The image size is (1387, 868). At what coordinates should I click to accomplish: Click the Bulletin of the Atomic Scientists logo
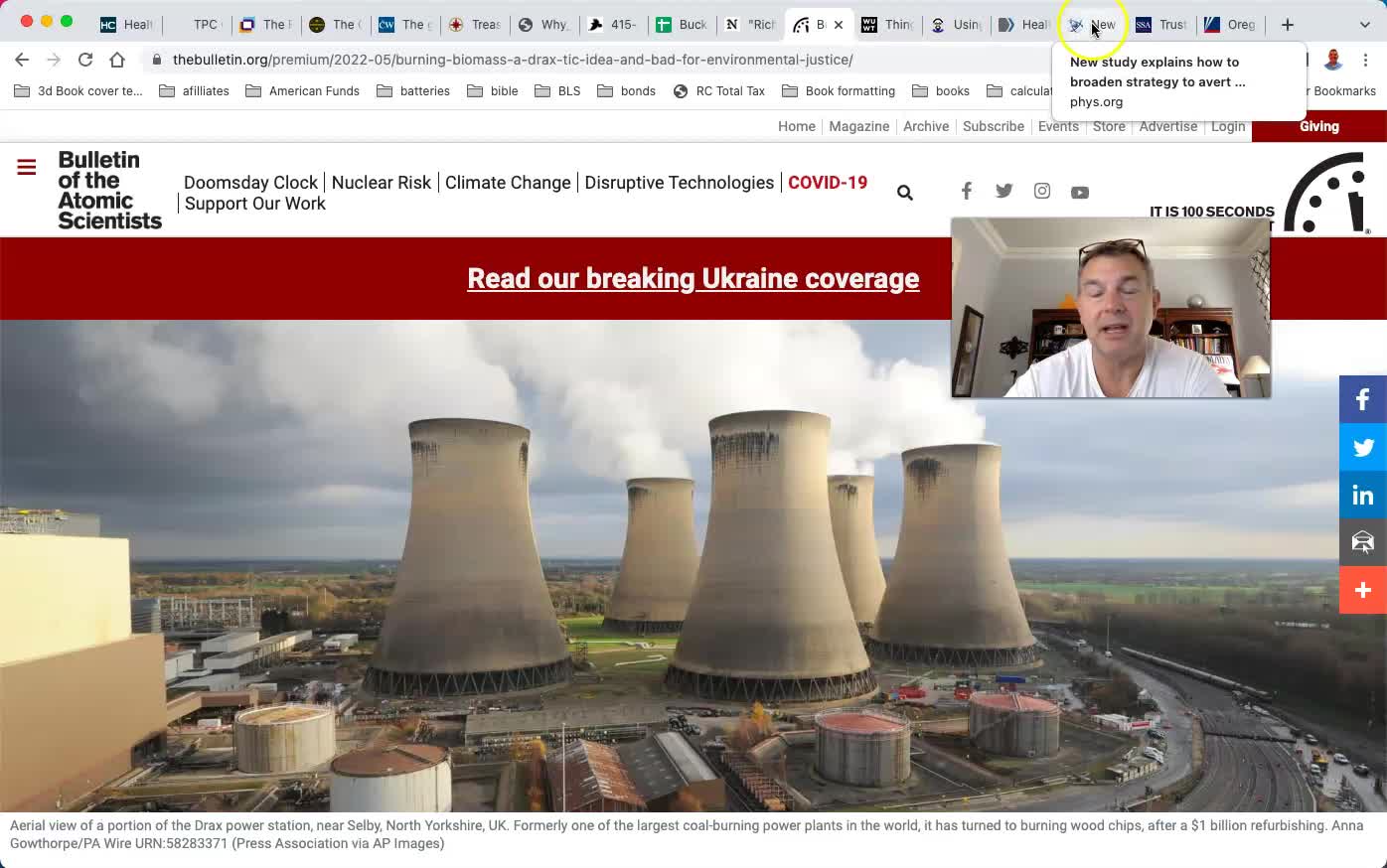[109, 190]
